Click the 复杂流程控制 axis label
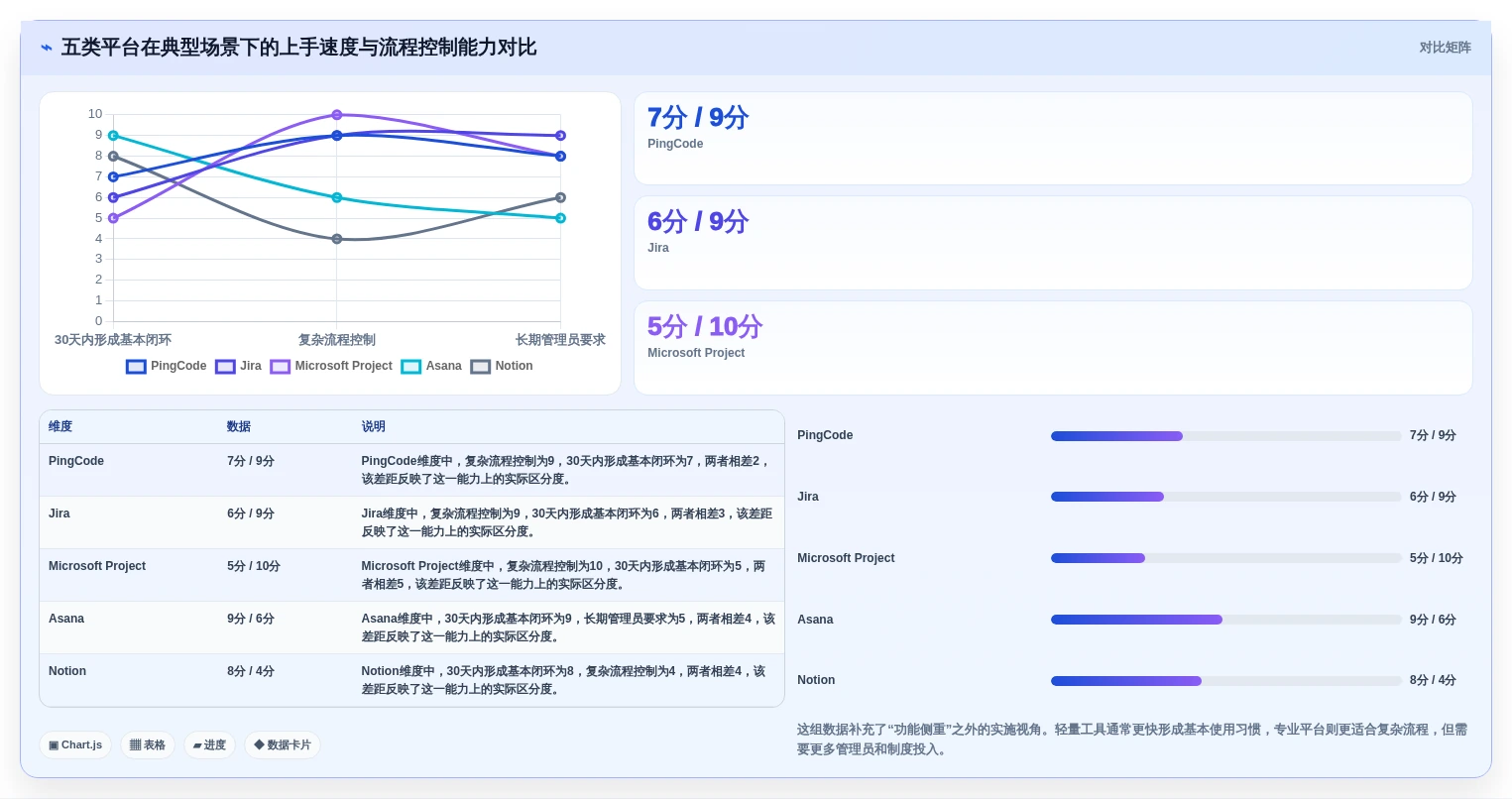Image resolution: width=1512 pixels, height=799 pixels. tap(337, 340)
